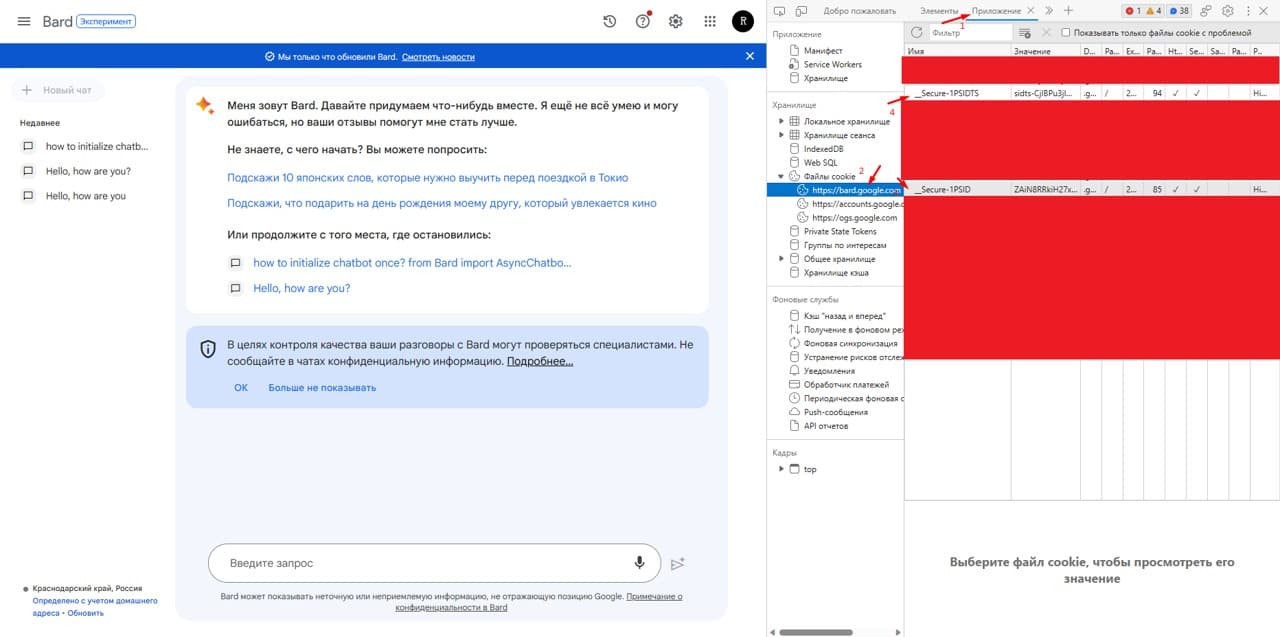Screen dimensions: 1280x637
Task: Expand the Общее хранилище tree node
Action: click(782, 259)
